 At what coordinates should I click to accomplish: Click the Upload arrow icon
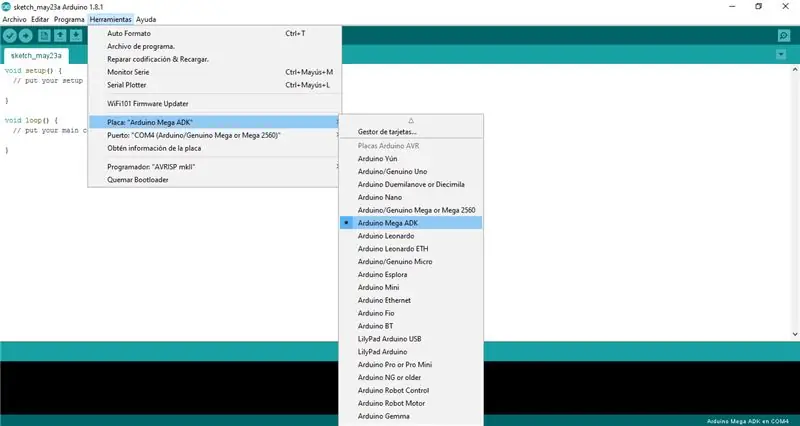point(26,35)
